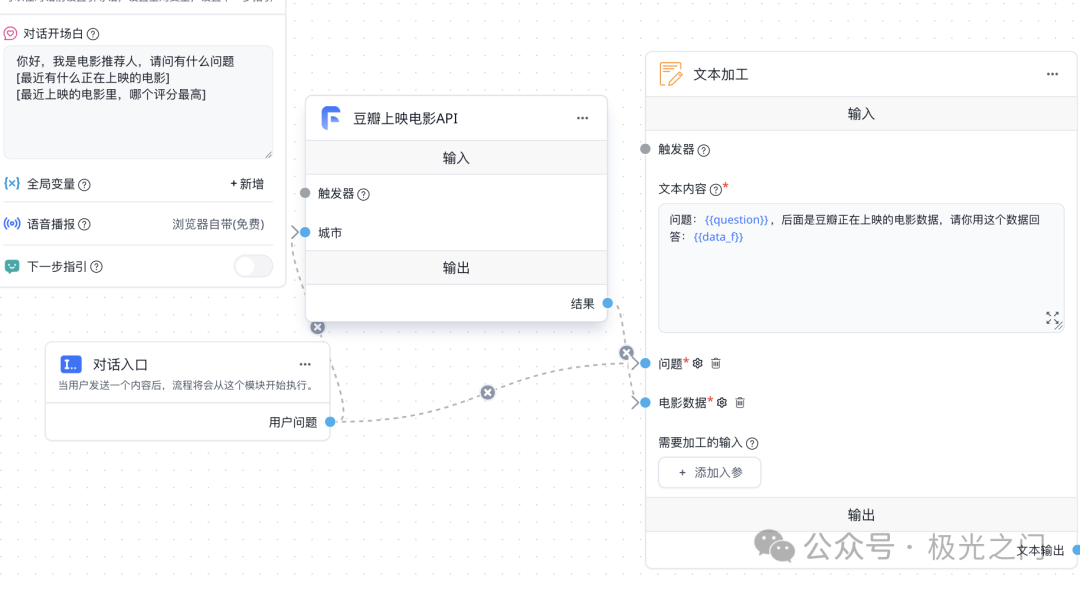Click the help icon beside 下一步指引
Screen dimensions: 1080x590
[96, 267]
